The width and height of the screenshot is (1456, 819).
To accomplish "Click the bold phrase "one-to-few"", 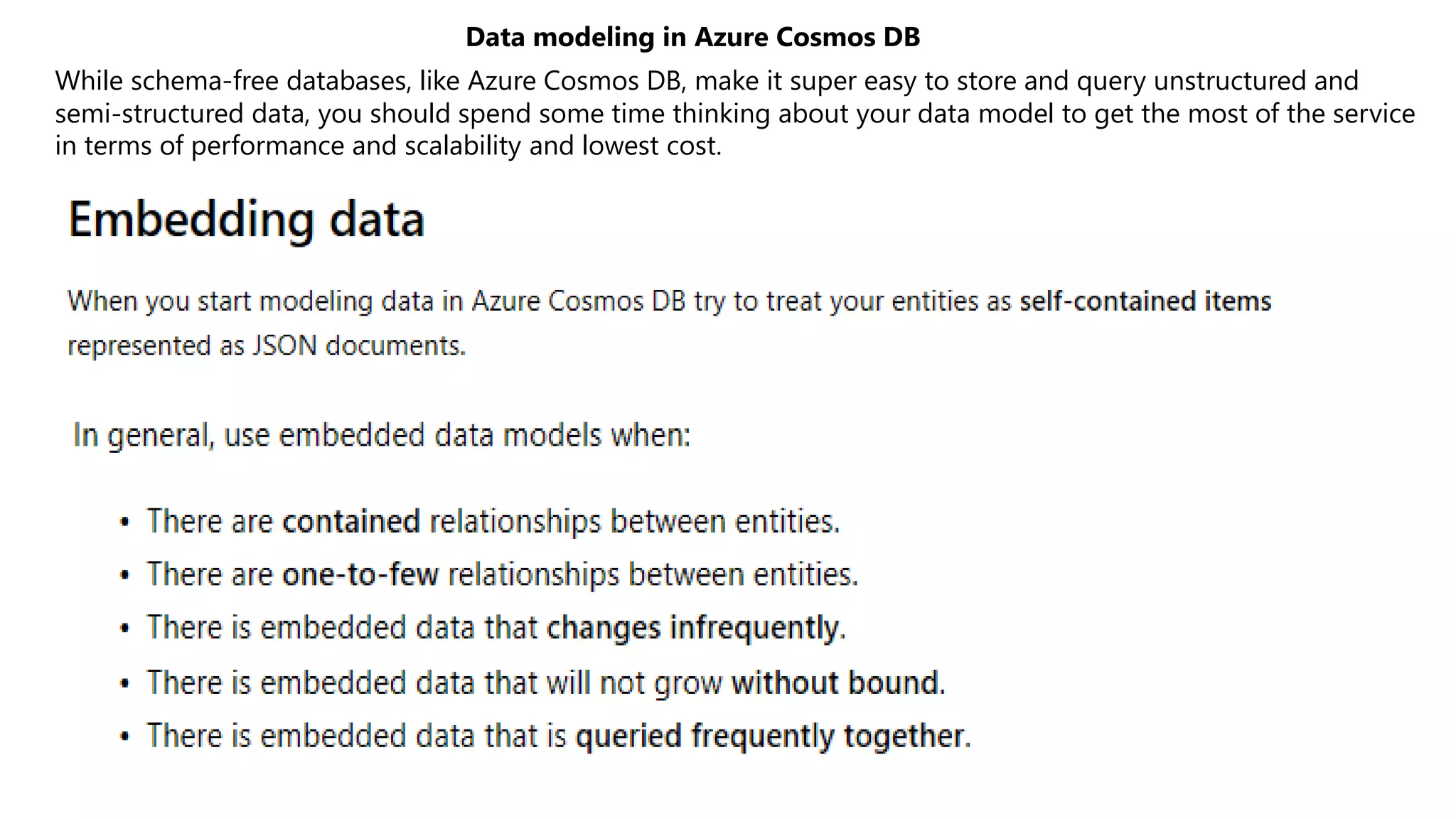I will 360,574.
